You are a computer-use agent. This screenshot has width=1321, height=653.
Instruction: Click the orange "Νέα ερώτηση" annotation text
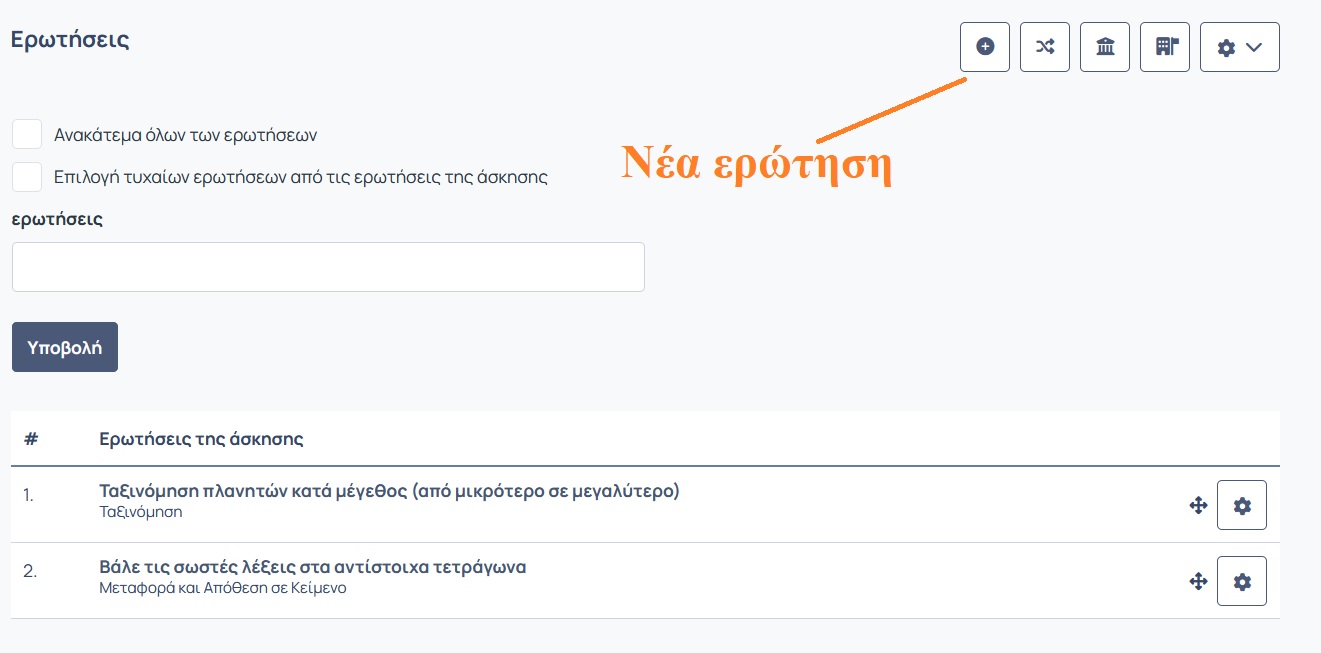tap(756, 163)
